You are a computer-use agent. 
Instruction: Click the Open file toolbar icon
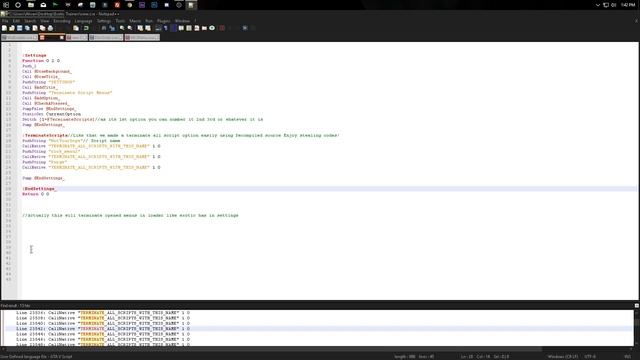(x=12, y=28)
